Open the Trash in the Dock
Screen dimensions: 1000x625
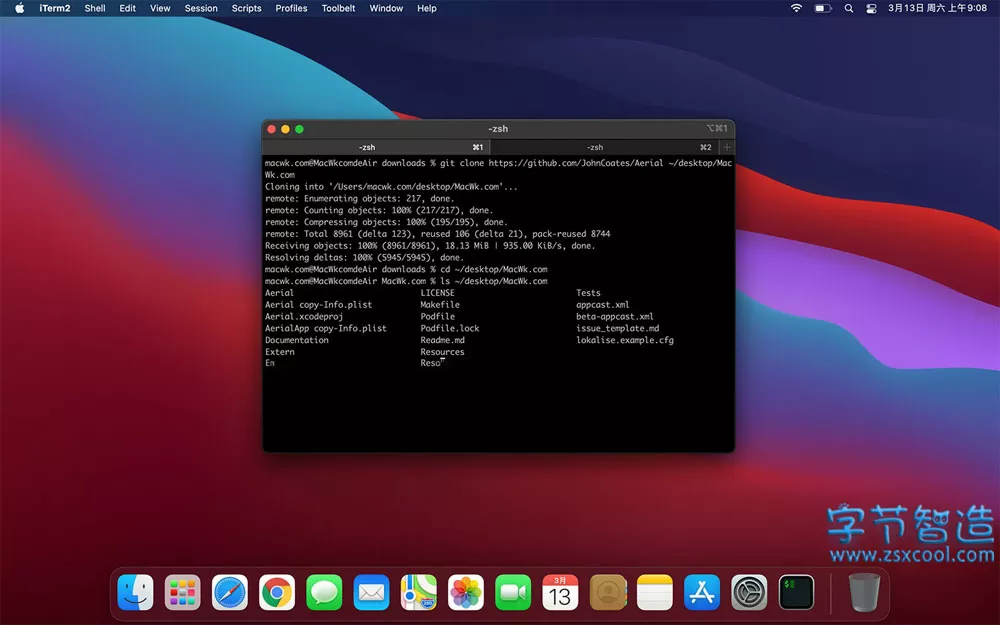click(865, 592)
